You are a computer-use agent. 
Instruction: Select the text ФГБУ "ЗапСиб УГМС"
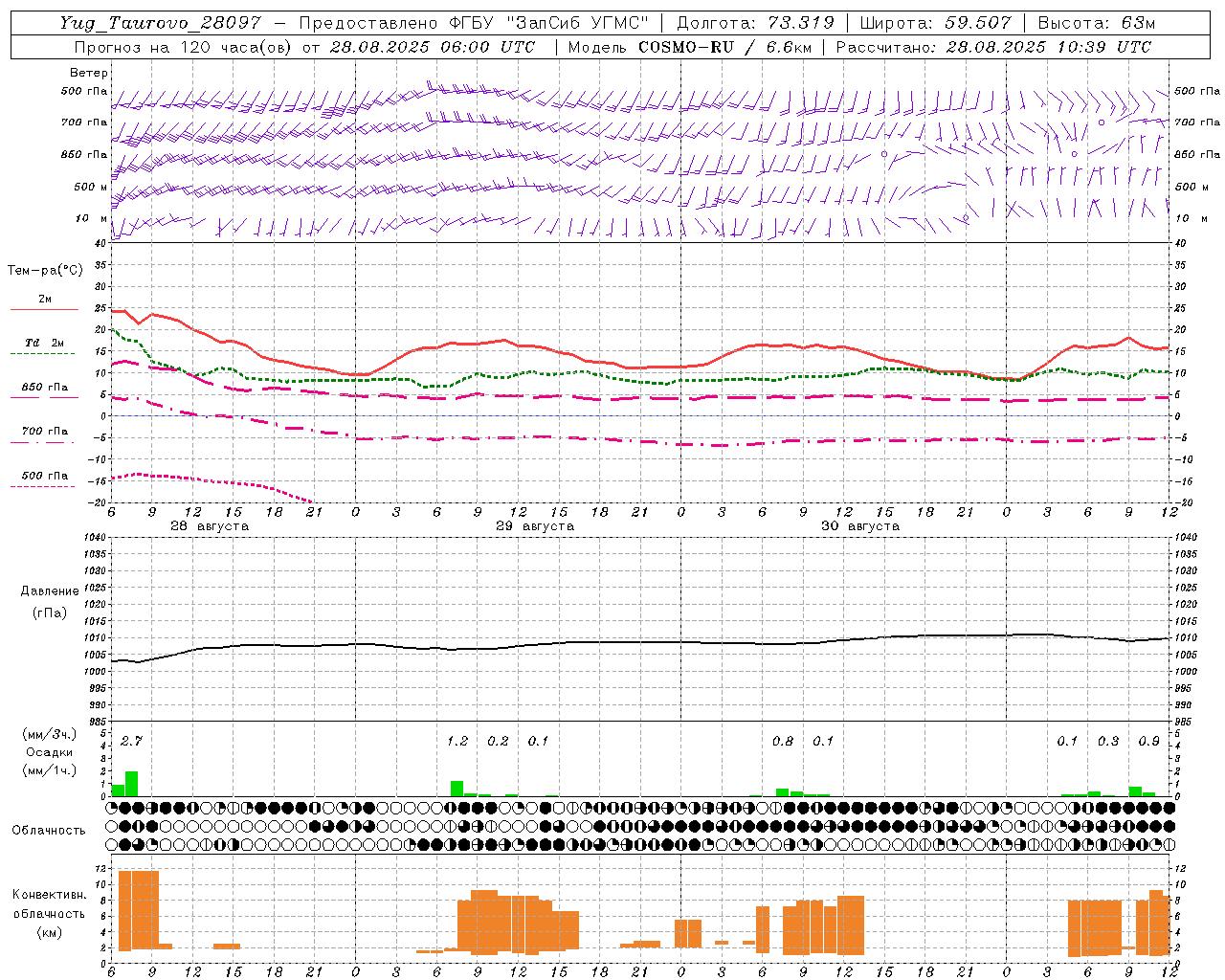(x=548, y=23)
